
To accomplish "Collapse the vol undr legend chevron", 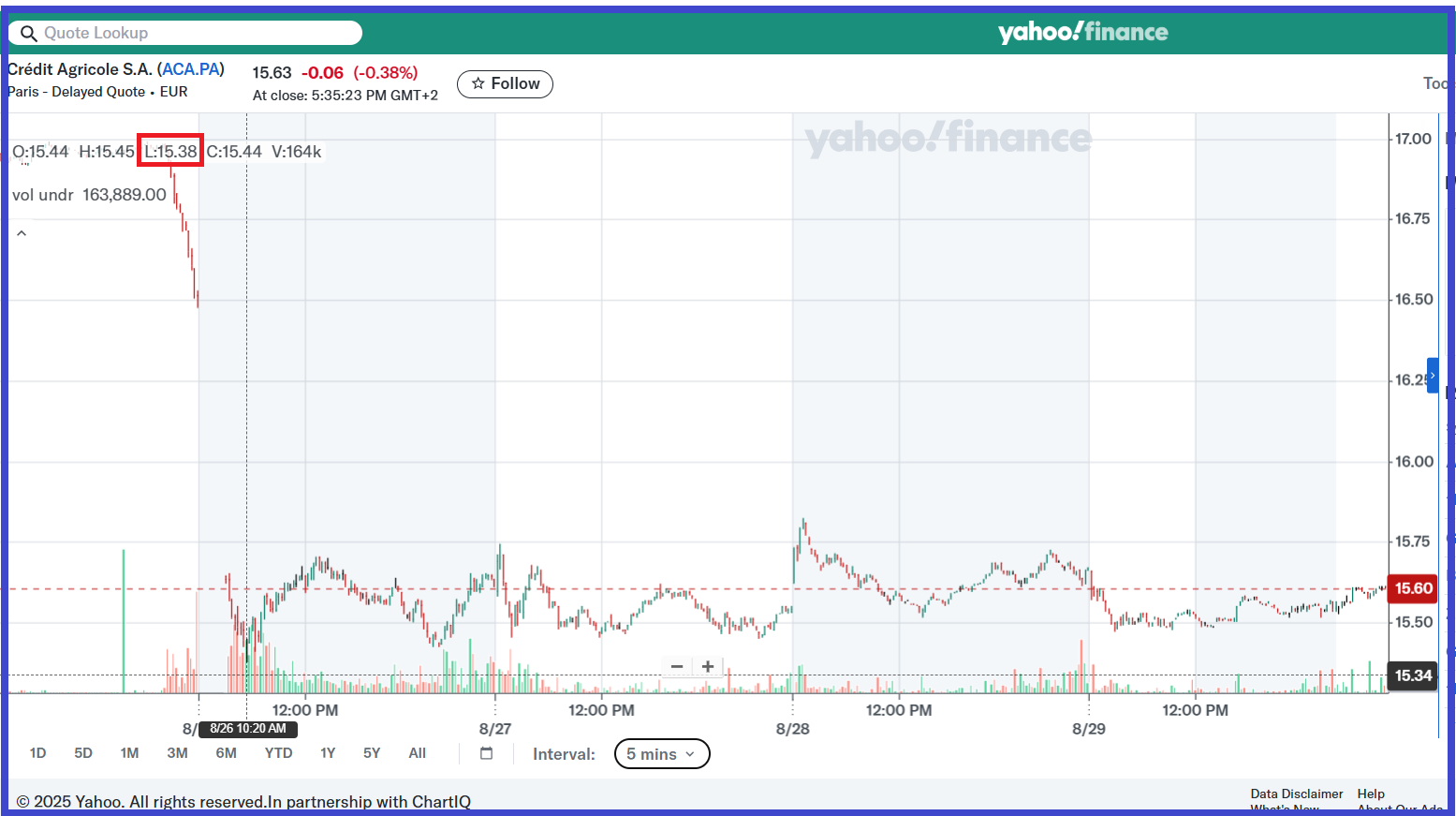I will pos(22,233).
